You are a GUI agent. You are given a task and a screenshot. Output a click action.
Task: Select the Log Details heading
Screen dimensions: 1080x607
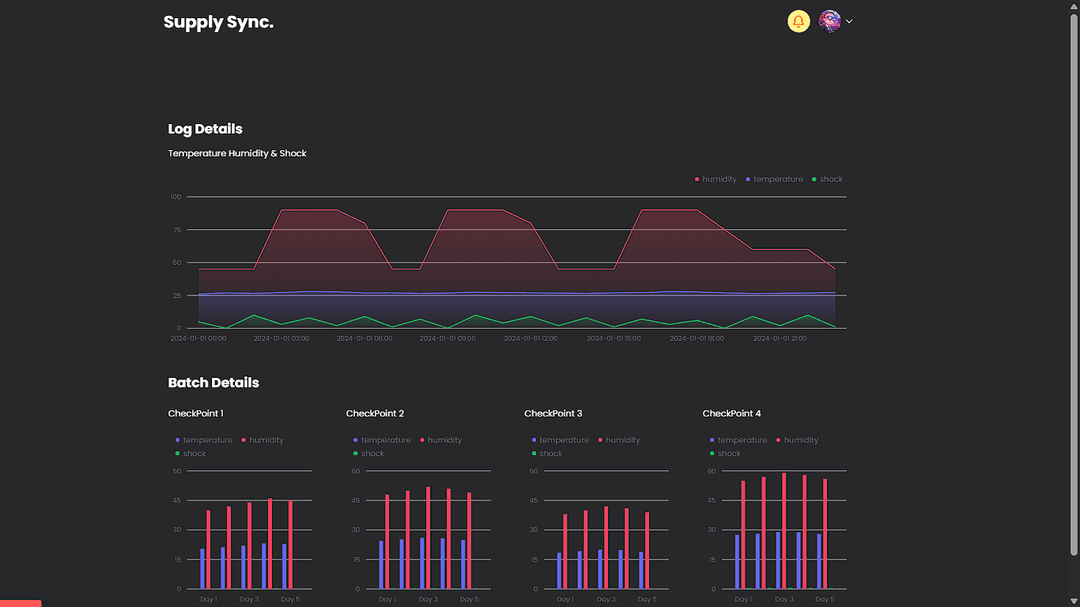[x=205, y=129]
